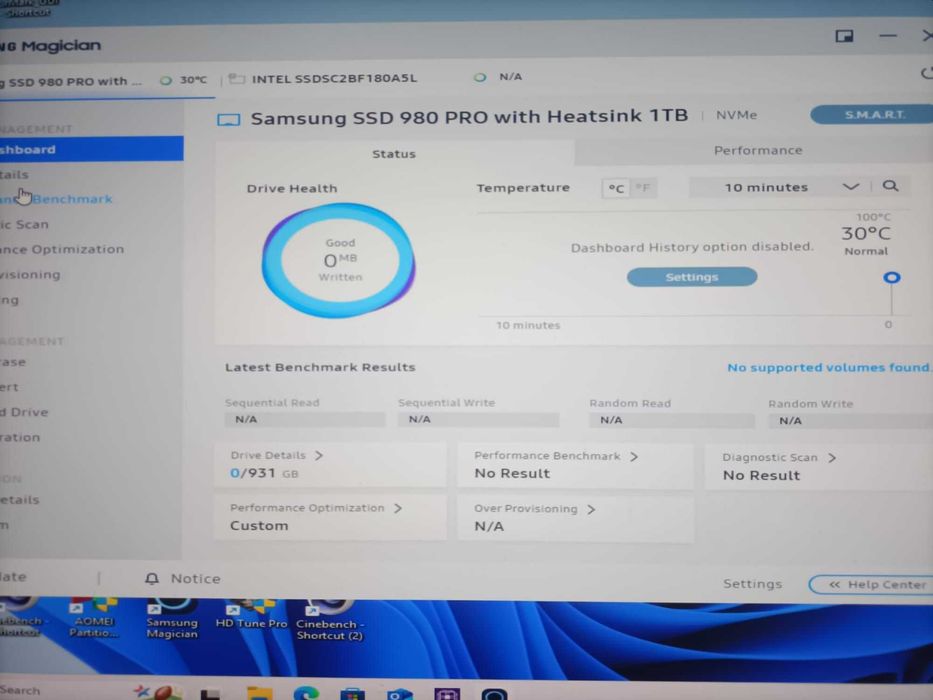The width and height of the screenshot is (933, 700).
Task: Open Settings at the bottom bar
Action: (752, 584)
